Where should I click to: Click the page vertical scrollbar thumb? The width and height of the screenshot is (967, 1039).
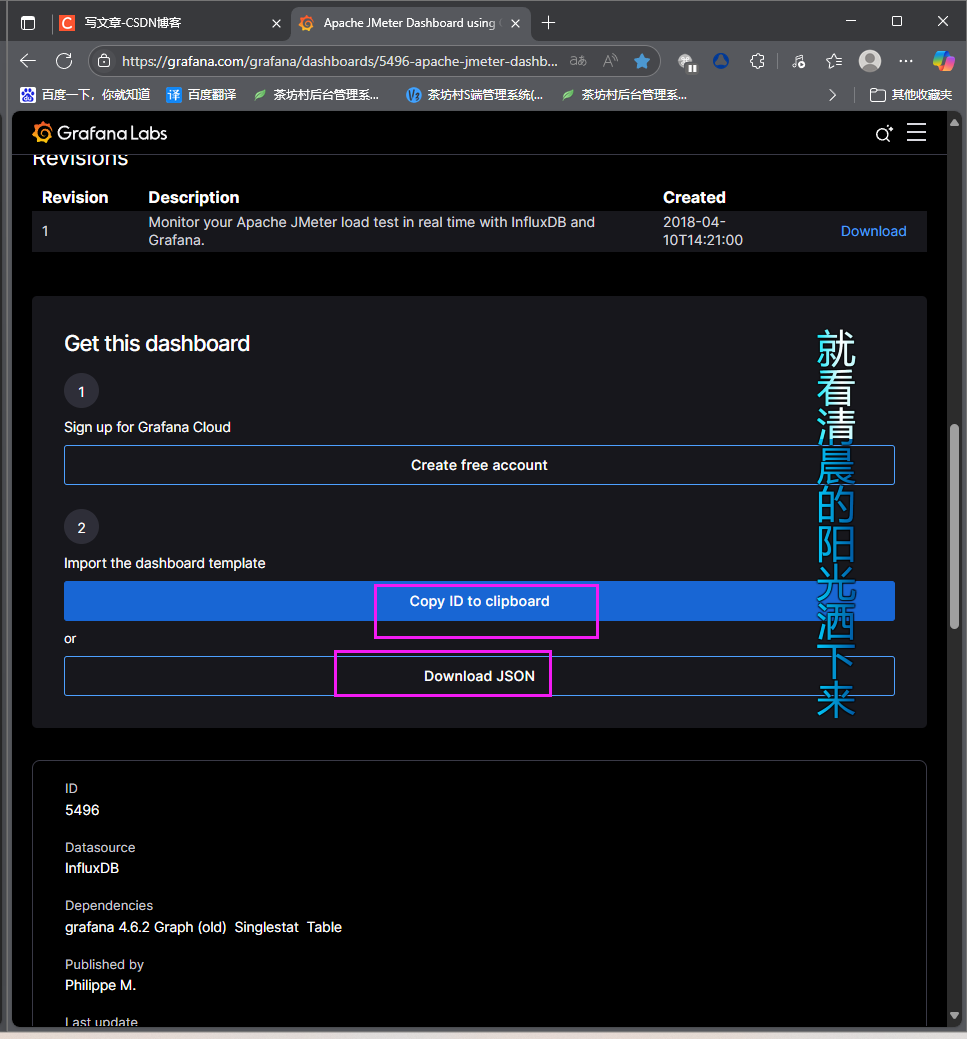coord(954,527)
